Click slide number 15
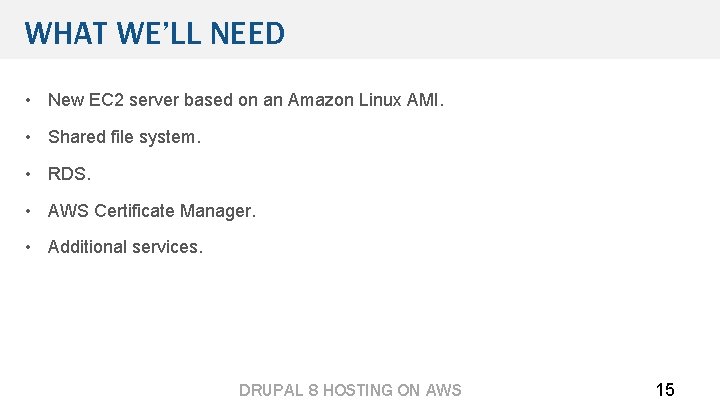720x405 pixels. pos(665,389)
